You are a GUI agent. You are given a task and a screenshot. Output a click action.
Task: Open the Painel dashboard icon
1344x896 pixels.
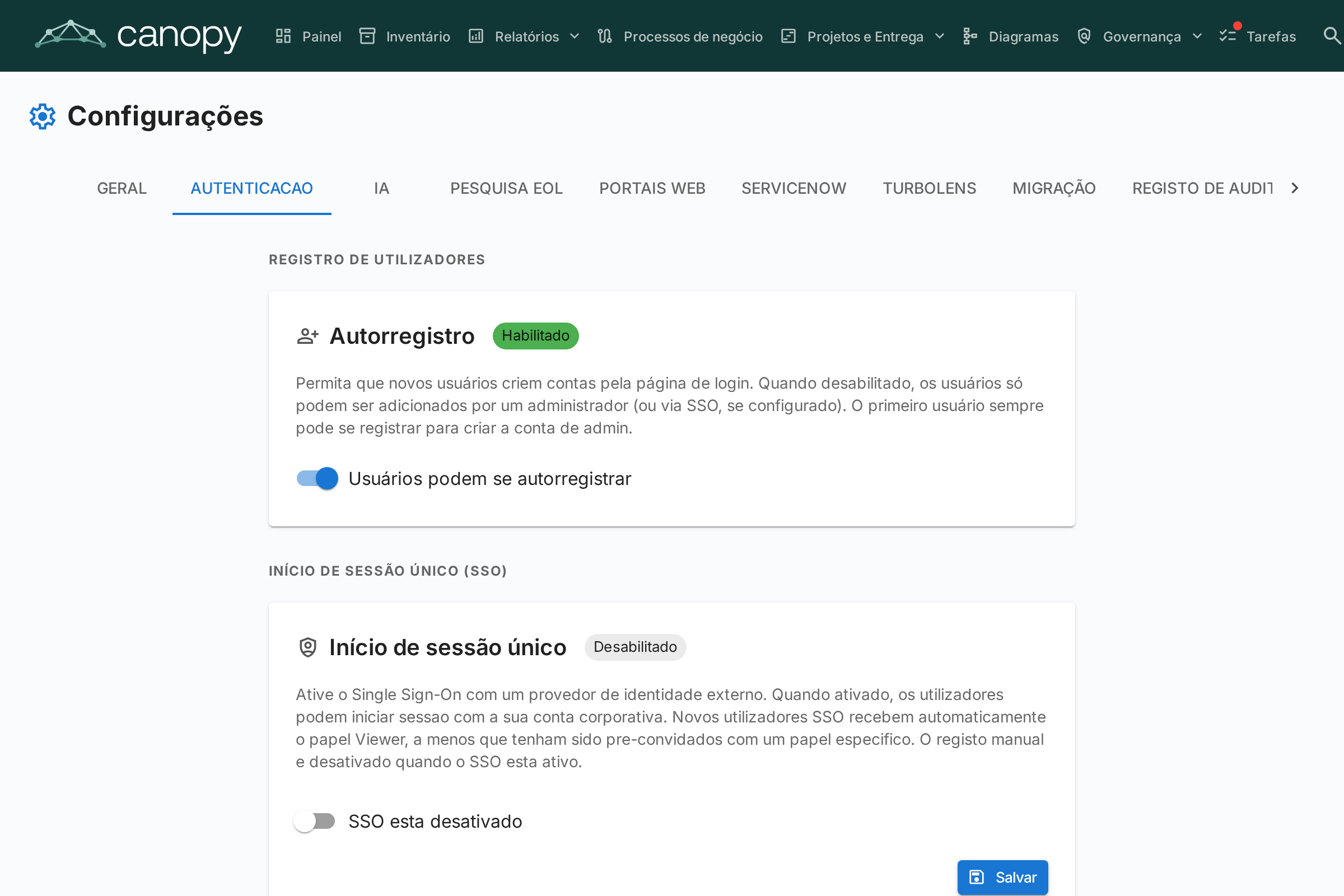[283, 36]
